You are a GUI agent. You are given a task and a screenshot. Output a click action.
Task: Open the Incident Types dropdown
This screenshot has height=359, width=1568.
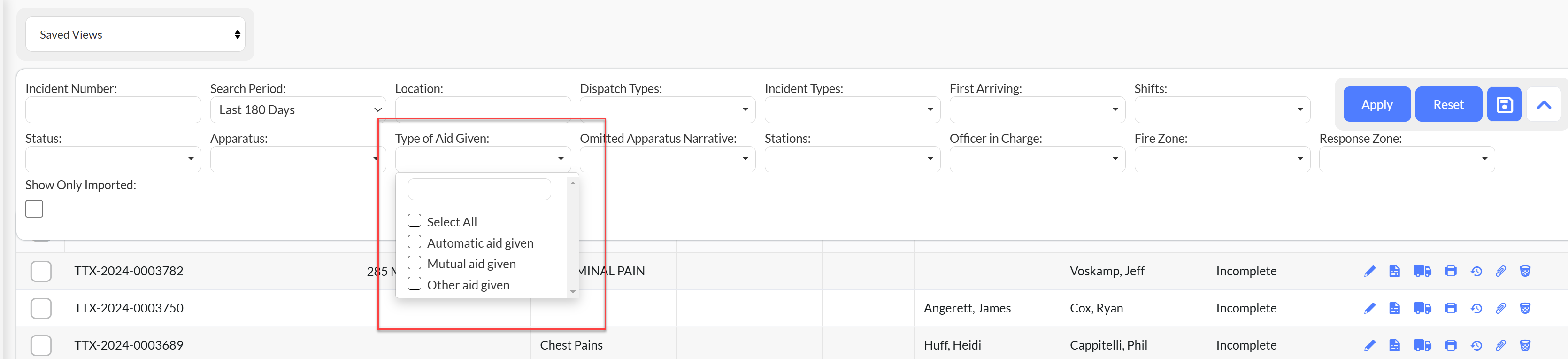click(x=852, y=109)
